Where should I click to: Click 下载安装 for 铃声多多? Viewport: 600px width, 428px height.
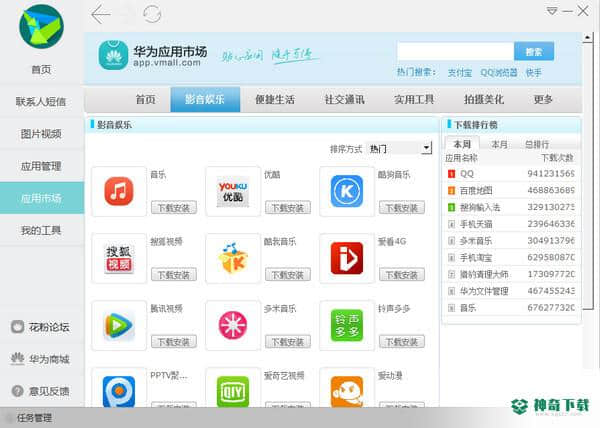pyautogui.click(x=402, y=342)
